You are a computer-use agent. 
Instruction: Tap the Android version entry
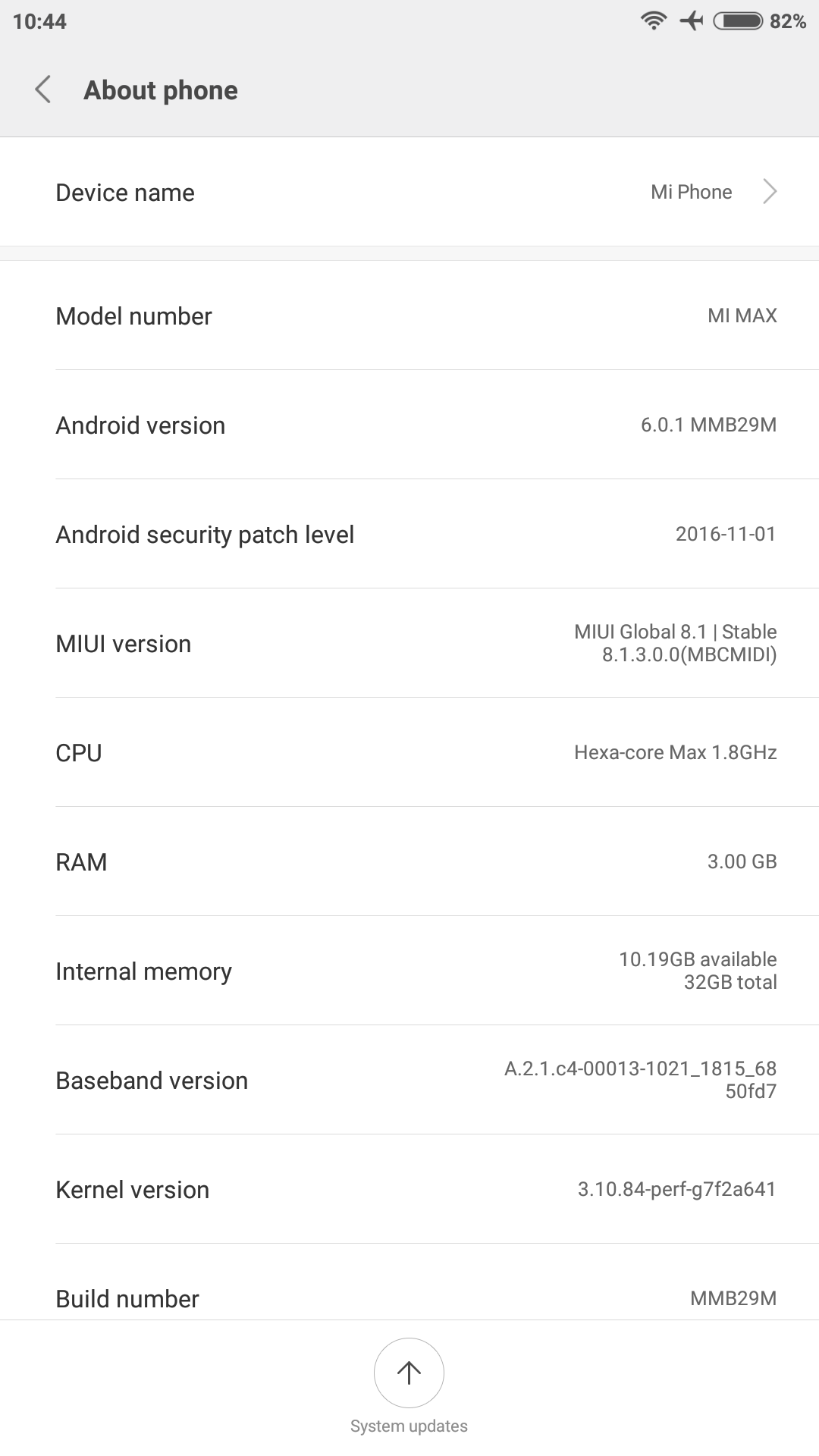point(409,425)
